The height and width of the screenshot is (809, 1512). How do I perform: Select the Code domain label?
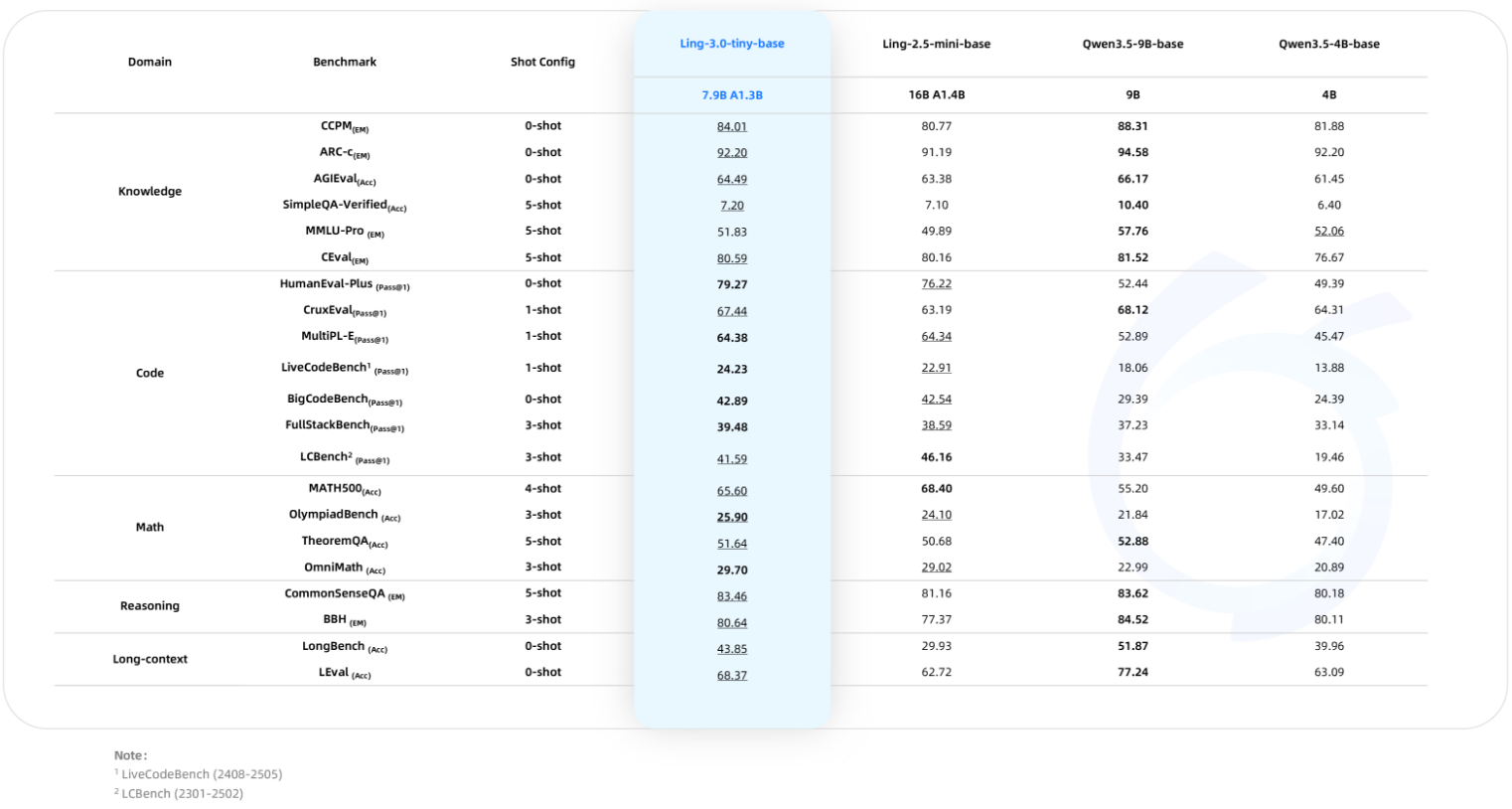pyautogui.click(x=150, y=373)
